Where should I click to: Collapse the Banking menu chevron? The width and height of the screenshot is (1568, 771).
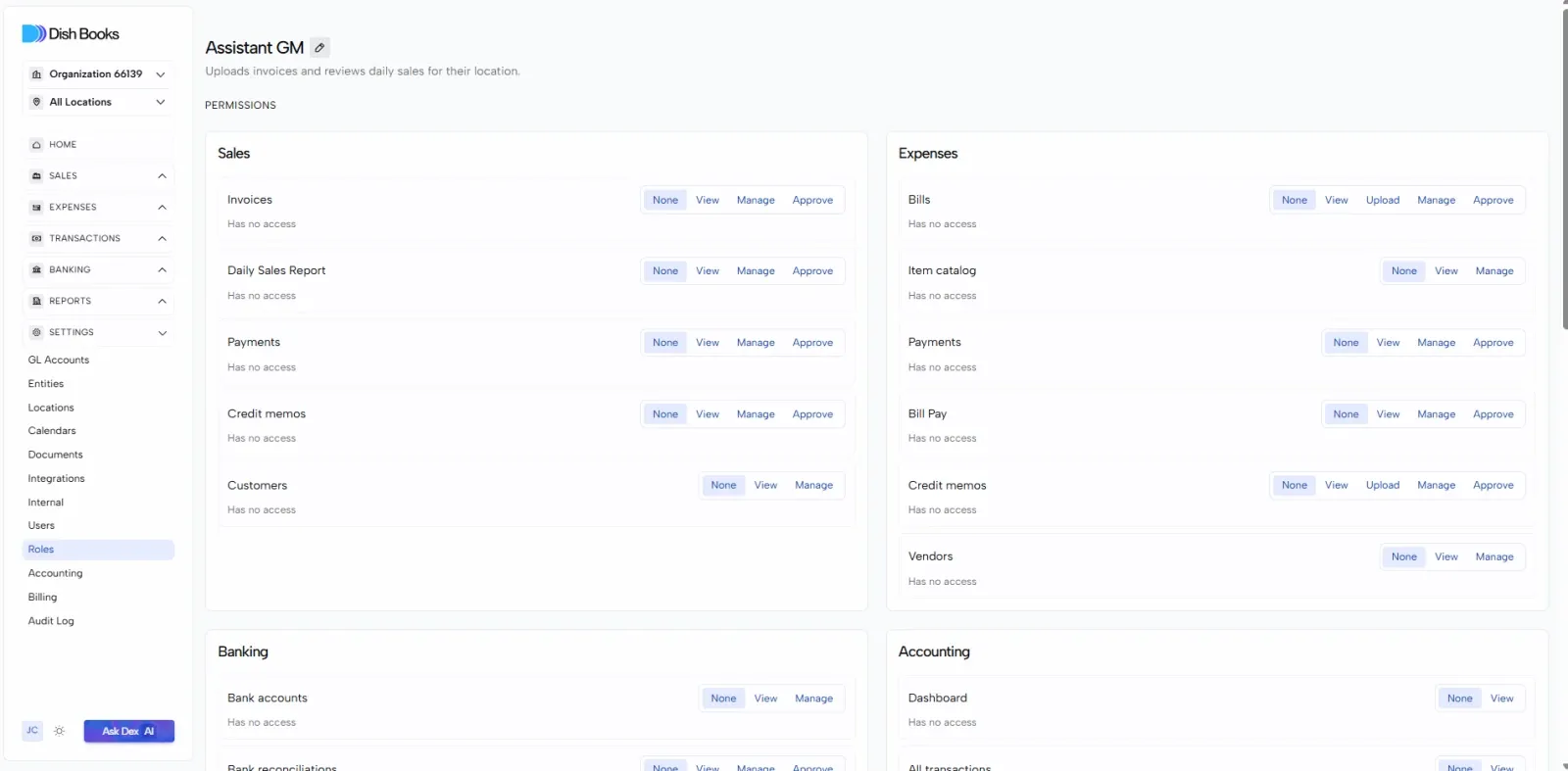[162, 270]
